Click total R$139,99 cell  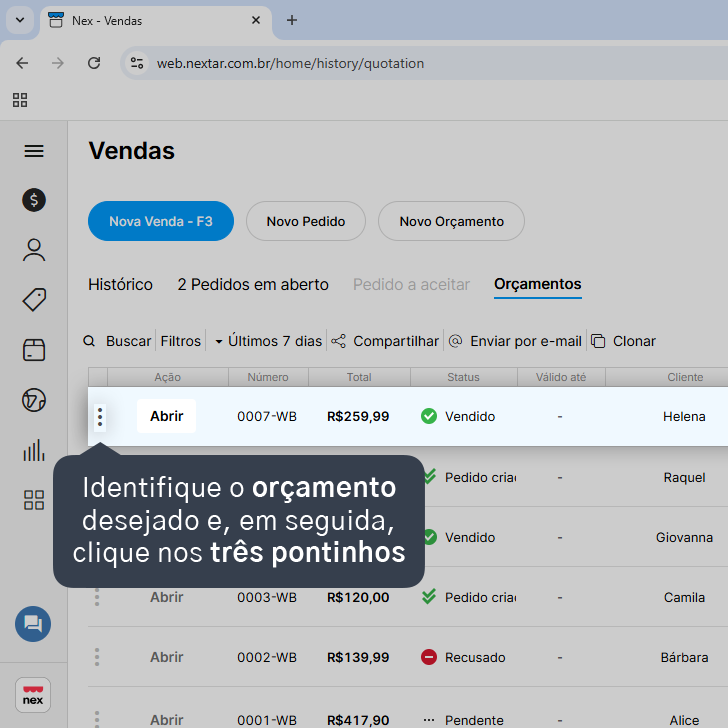point(358,657)
